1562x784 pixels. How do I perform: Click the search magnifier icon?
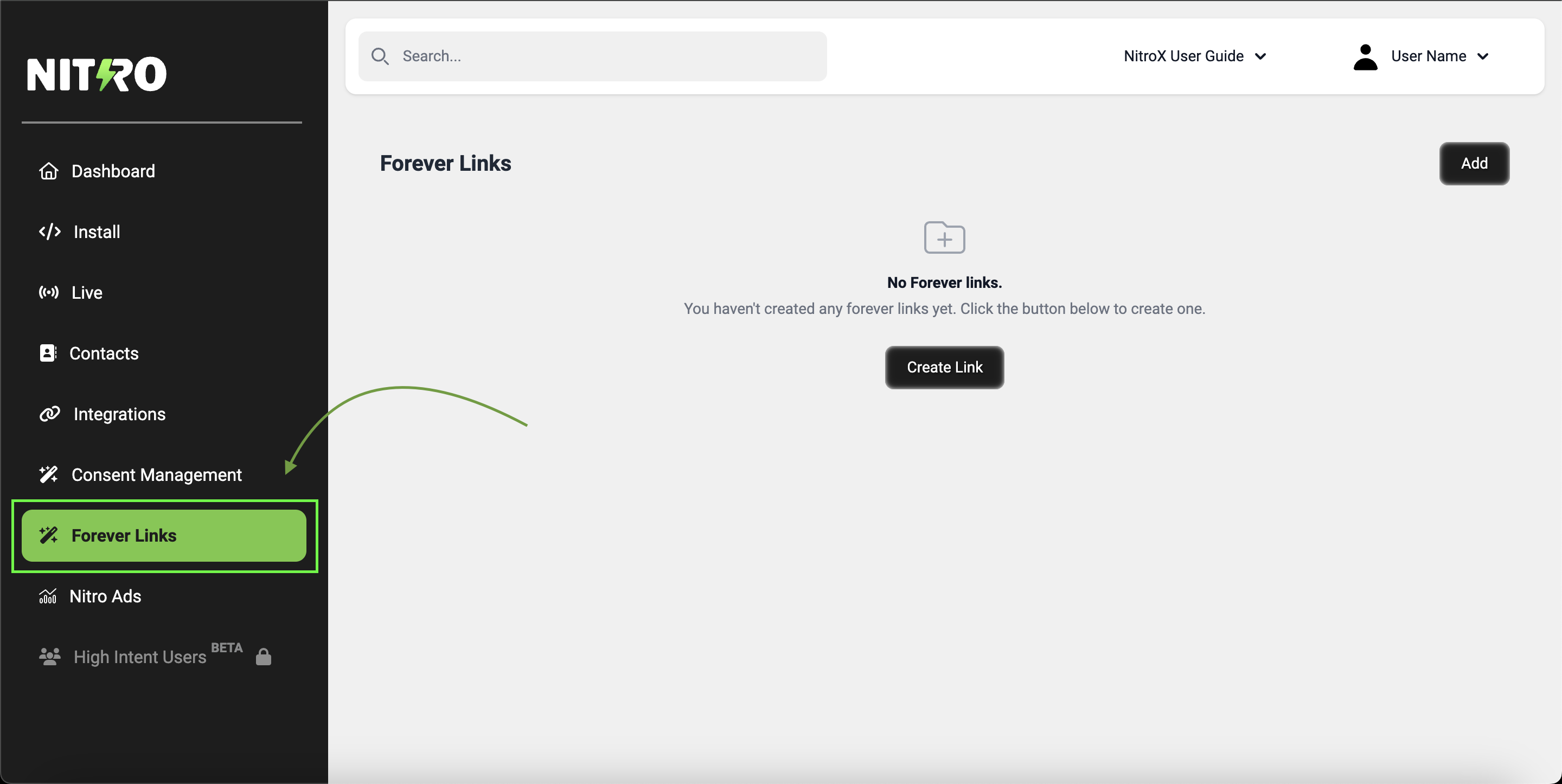[x=380, y=56]
